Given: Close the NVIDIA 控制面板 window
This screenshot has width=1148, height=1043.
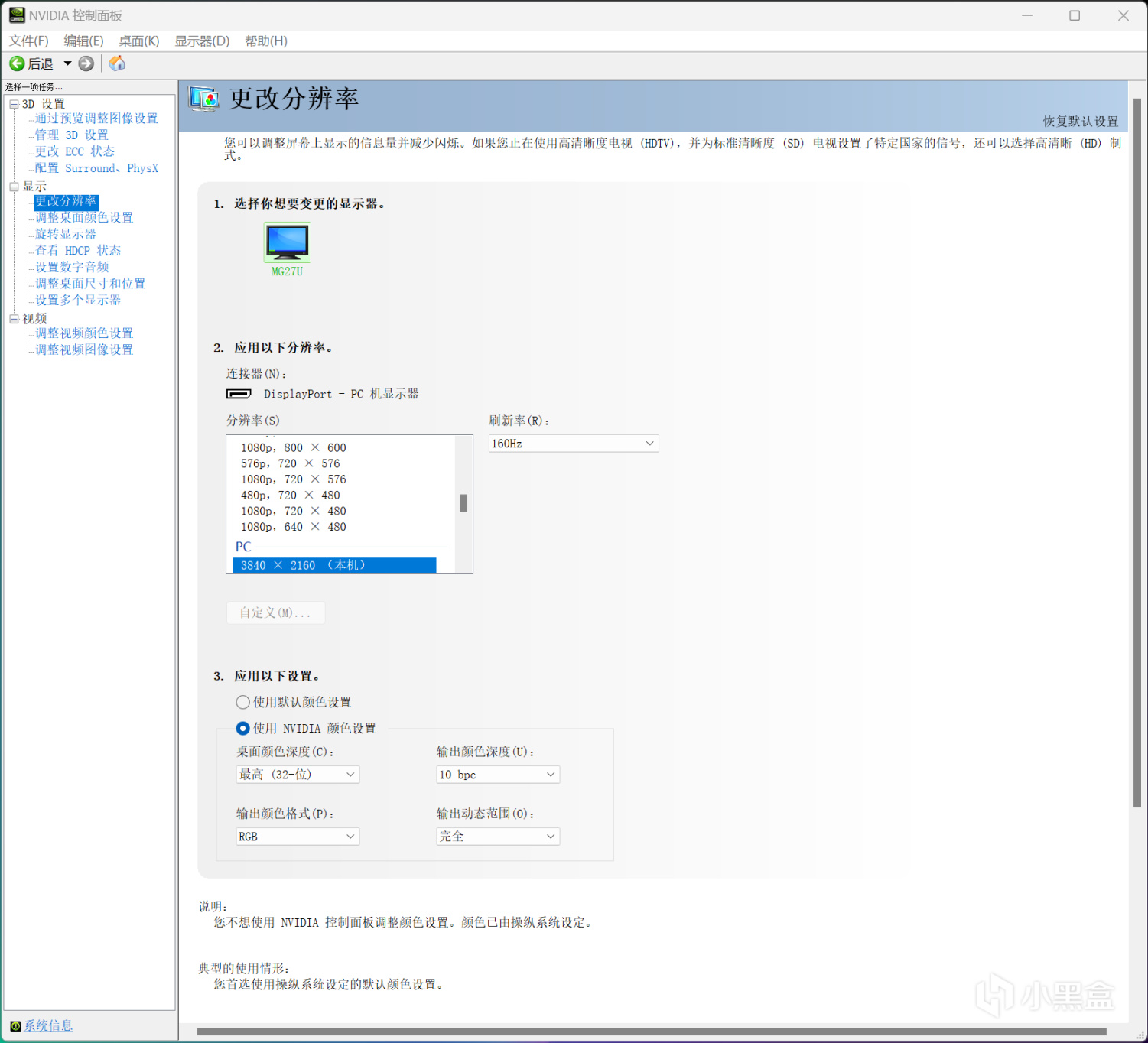Looking at the screenshot, I should point(1124,15).
